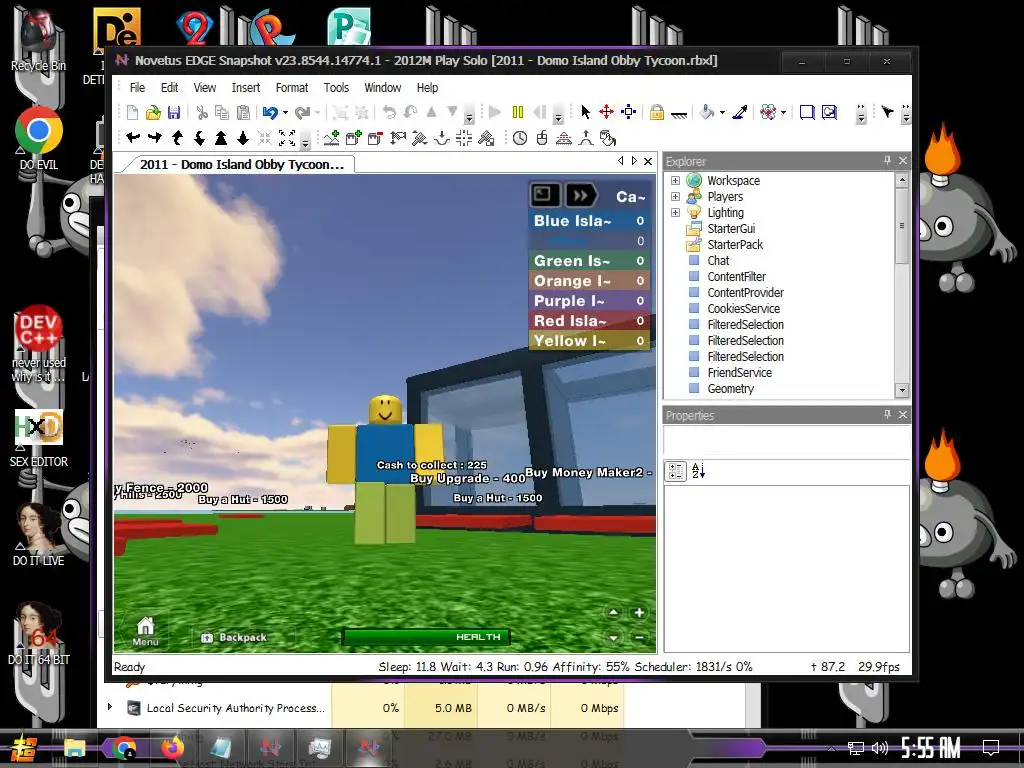Select FriendService in Explorer
Viewport: 1024px width, 768px height.
739,372
